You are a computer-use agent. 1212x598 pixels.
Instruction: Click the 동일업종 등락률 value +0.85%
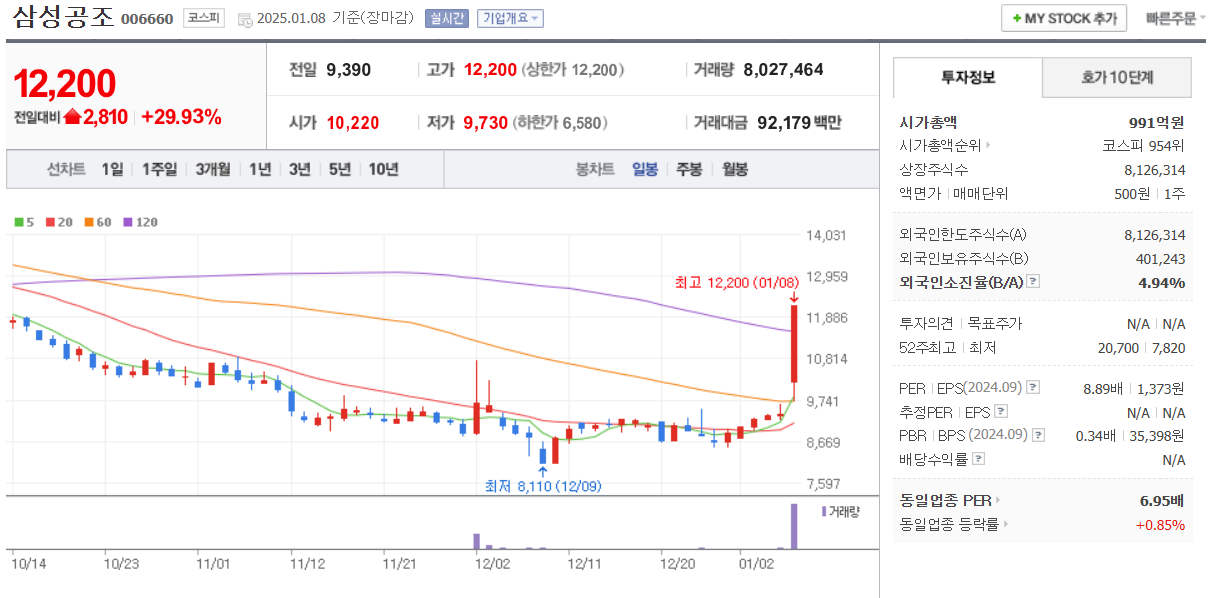[x=1160, y=524]
